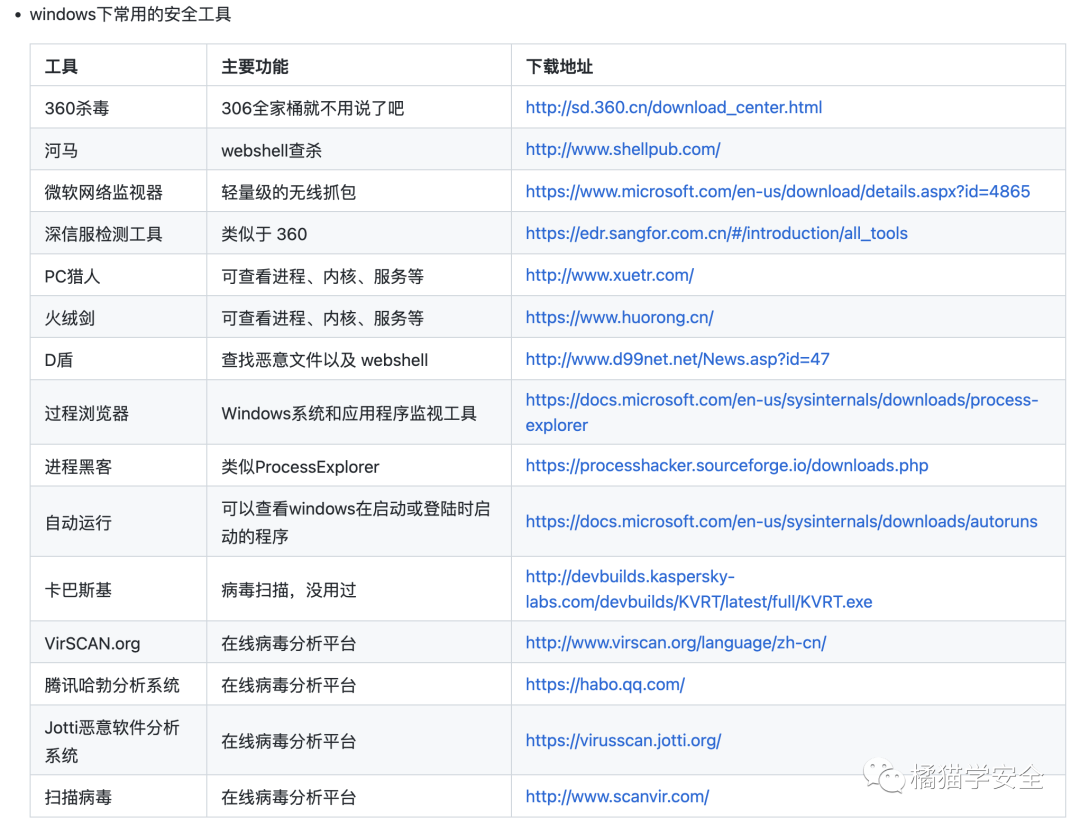Select the '类似于 360' description
Image resolution: width=1080 pixels, height=825 pixels.
(264, 234)
